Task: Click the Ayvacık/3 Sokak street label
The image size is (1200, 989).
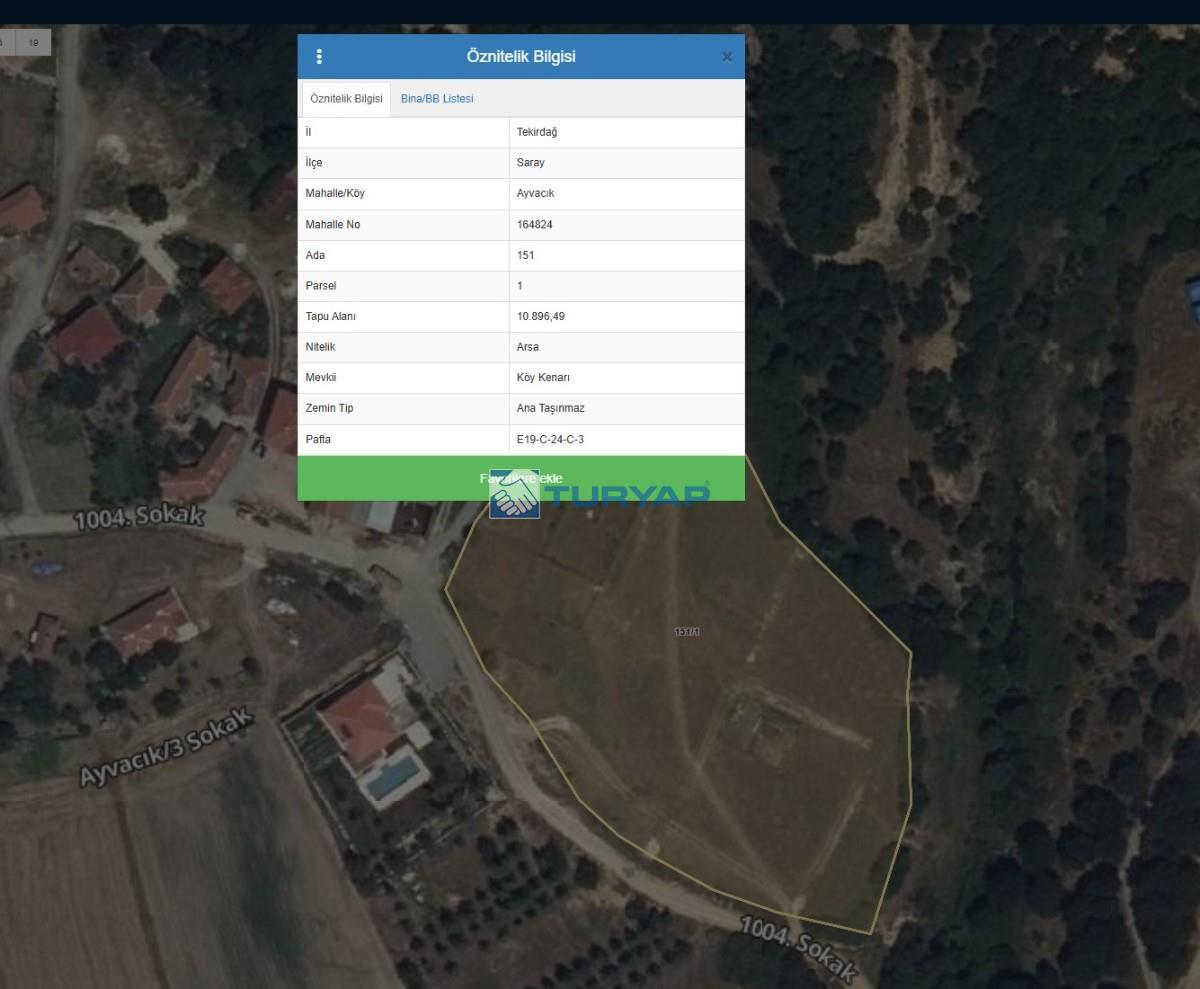Action: [166, 746]
